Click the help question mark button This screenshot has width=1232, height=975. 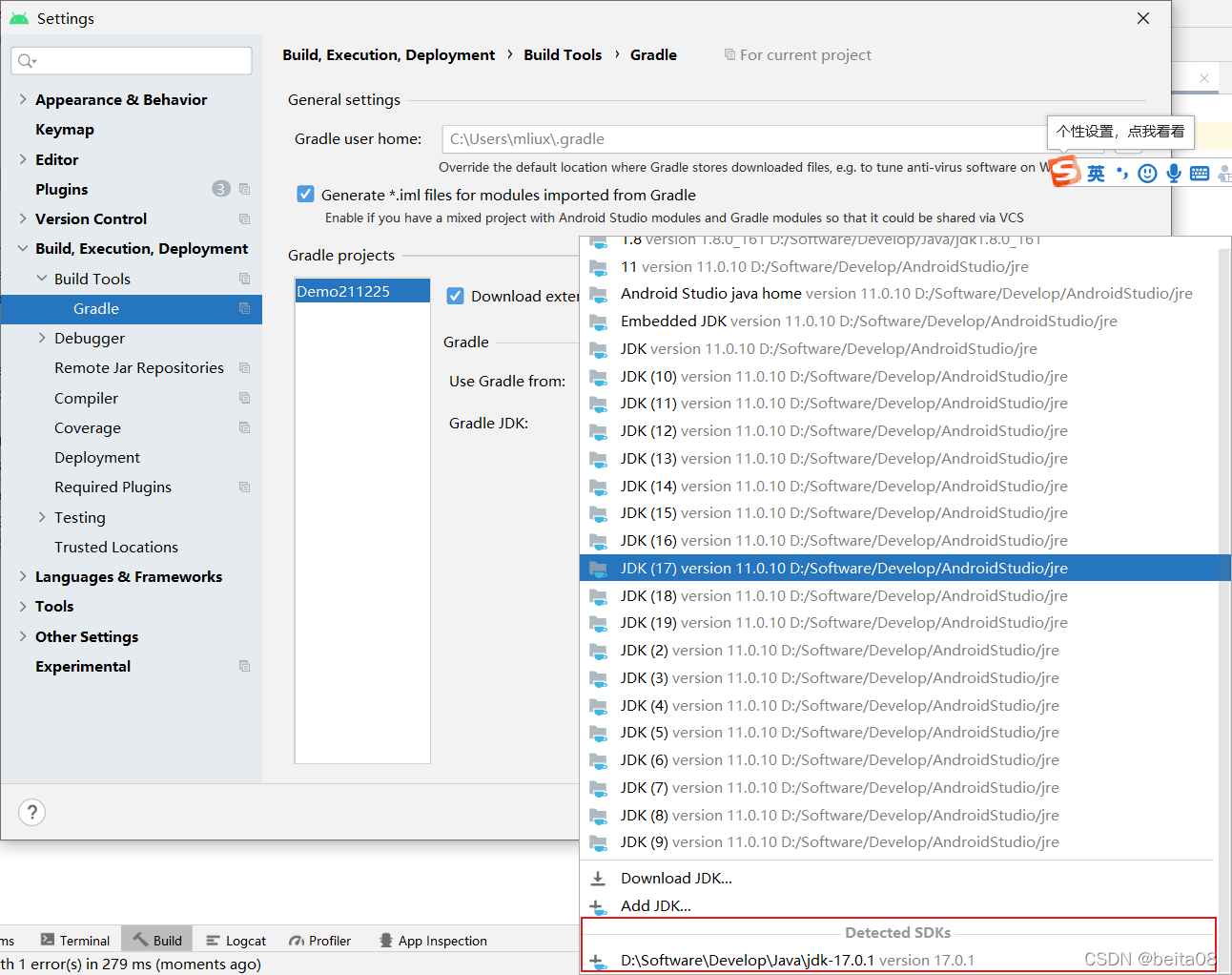32,812
